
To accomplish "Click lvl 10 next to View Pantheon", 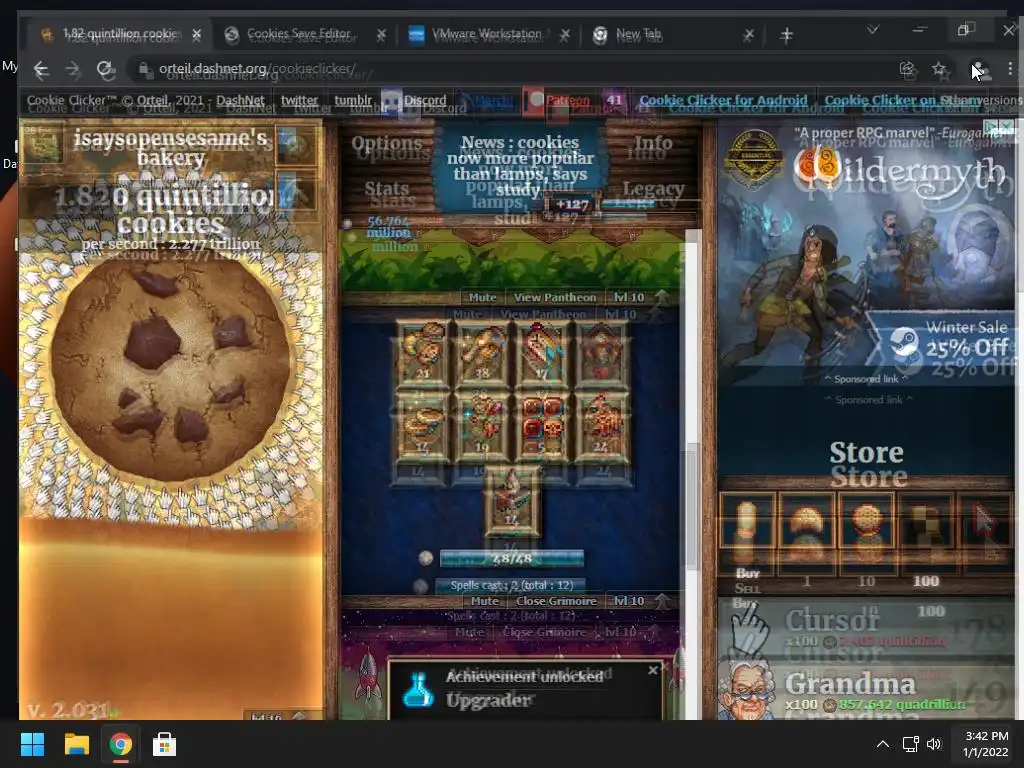I will click(629, 297).
